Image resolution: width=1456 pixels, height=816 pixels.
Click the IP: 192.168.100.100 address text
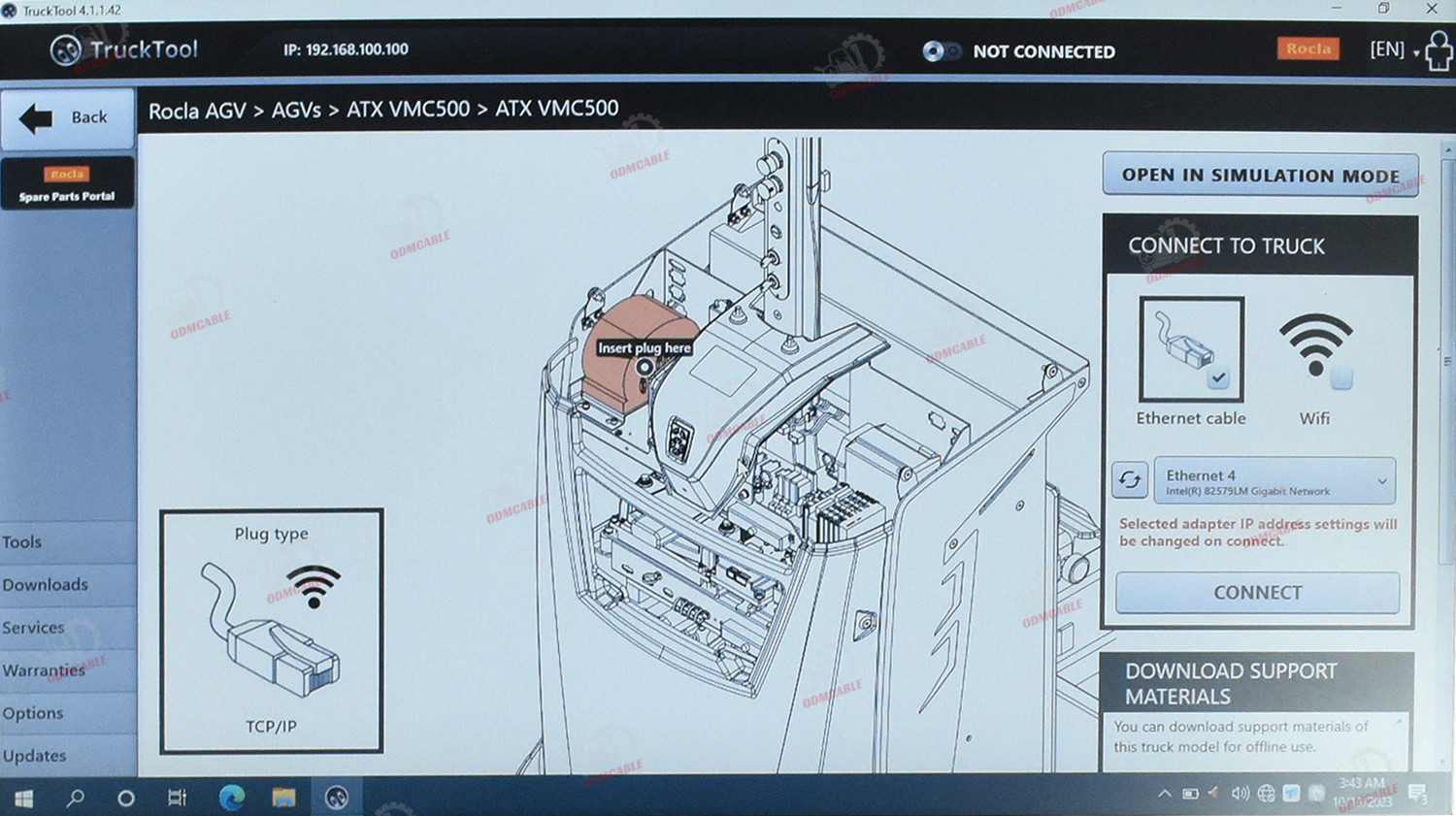click(x=346, y=49)
